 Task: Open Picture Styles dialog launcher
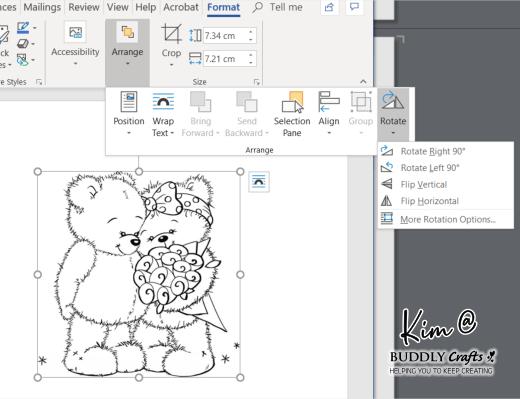(39, 82)
